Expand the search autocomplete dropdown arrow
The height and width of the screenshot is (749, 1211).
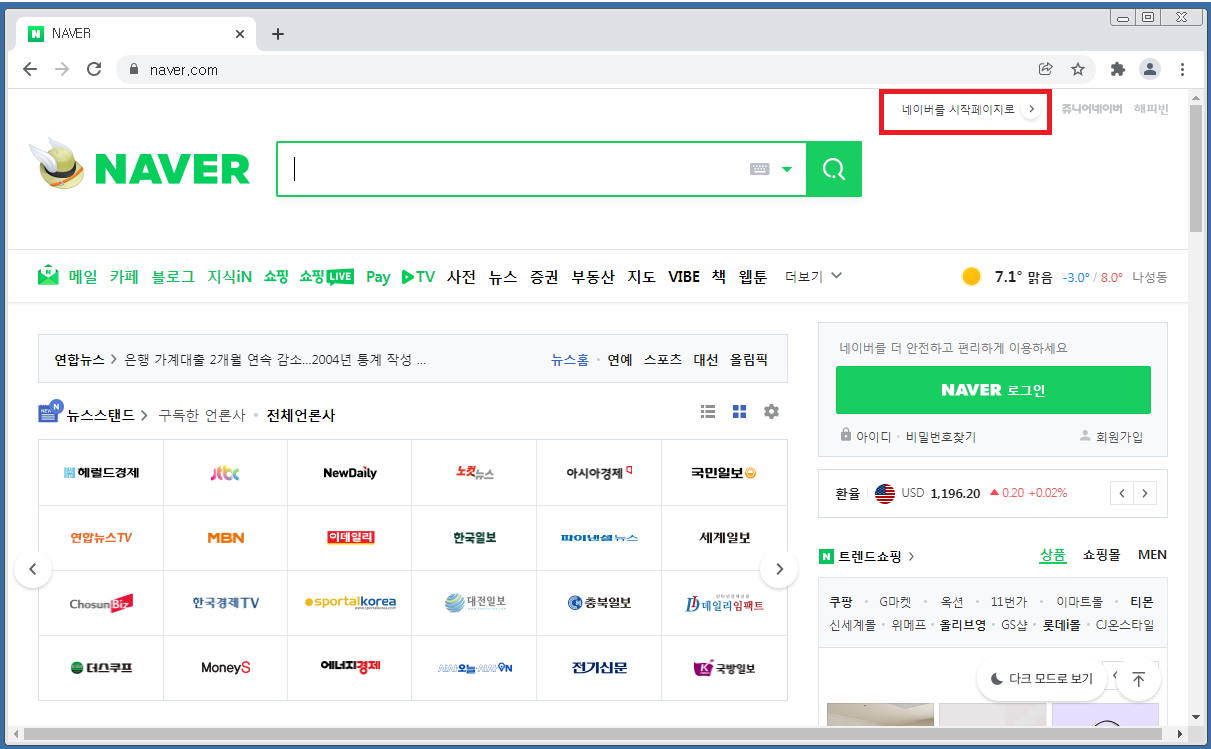click(x=787, y=170)
